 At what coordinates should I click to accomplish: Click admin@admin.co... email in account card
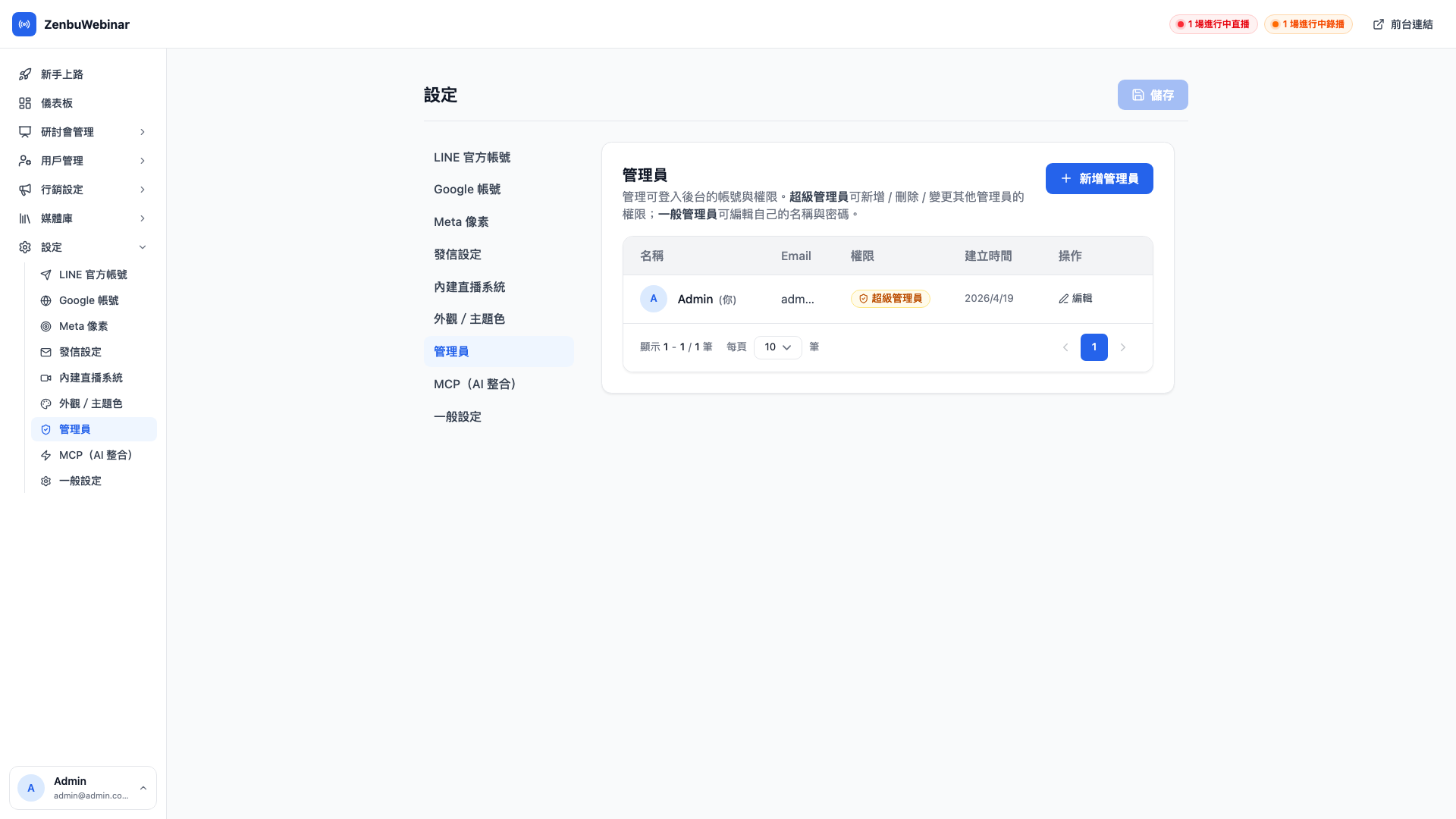(x=91, y=795)
